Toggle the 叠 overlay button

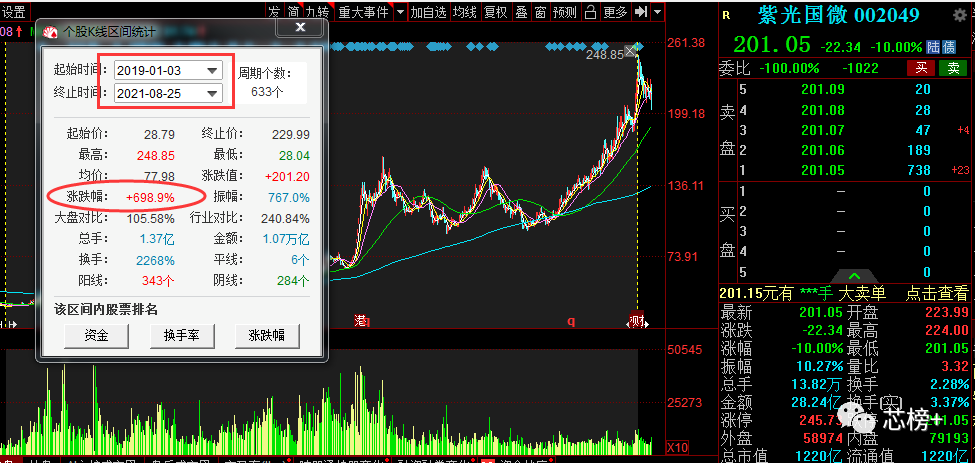(522, 11)
